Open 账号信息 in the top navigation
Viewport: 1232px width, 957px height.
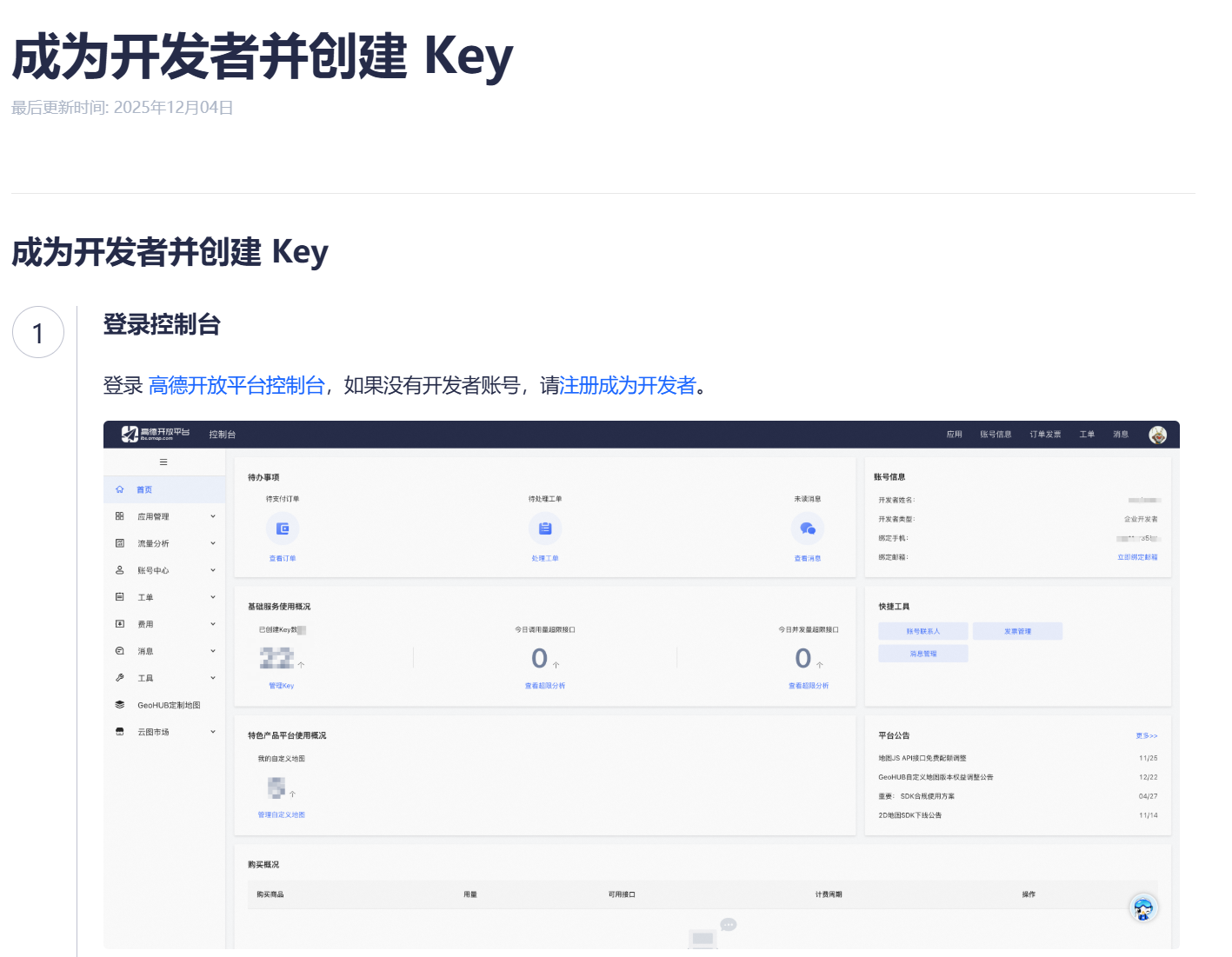pyautogui.click(x=996, y=435)
